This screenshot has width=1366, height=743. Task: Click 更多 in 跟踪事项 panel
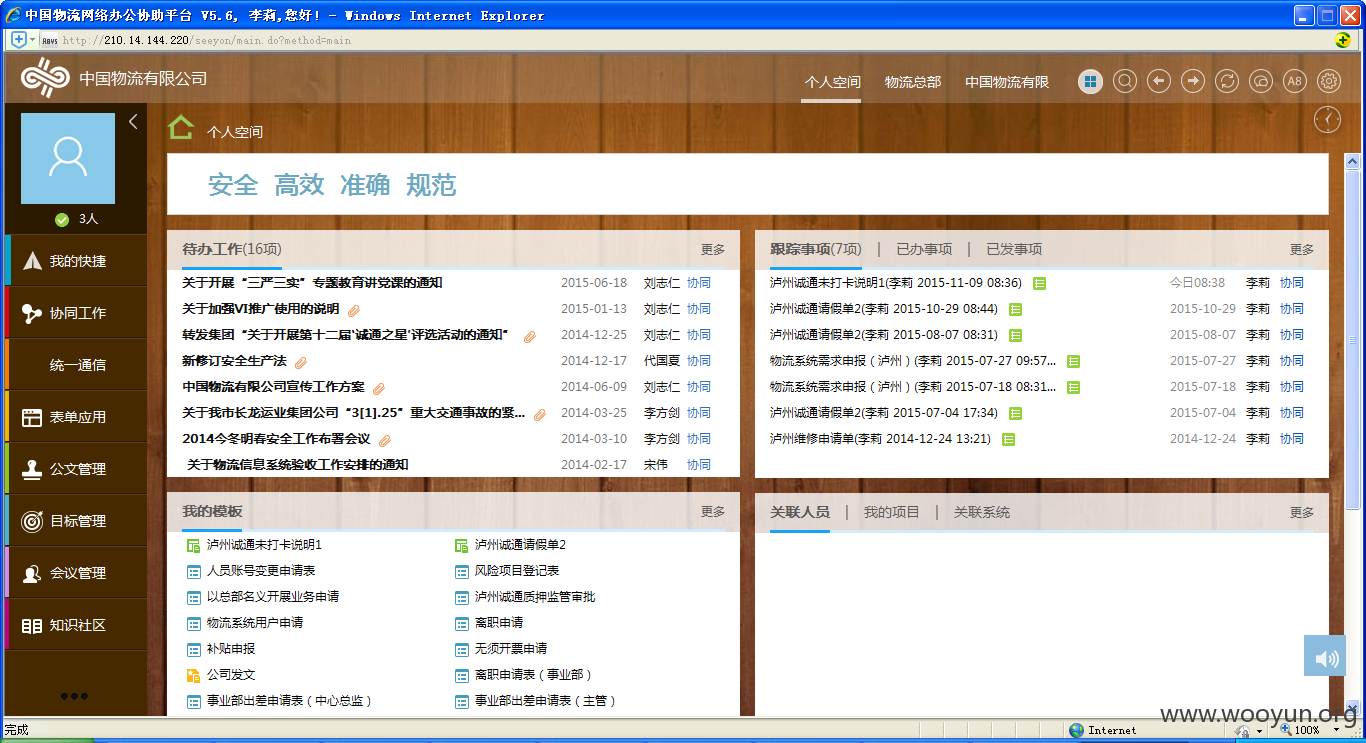tap(1302, 249)
